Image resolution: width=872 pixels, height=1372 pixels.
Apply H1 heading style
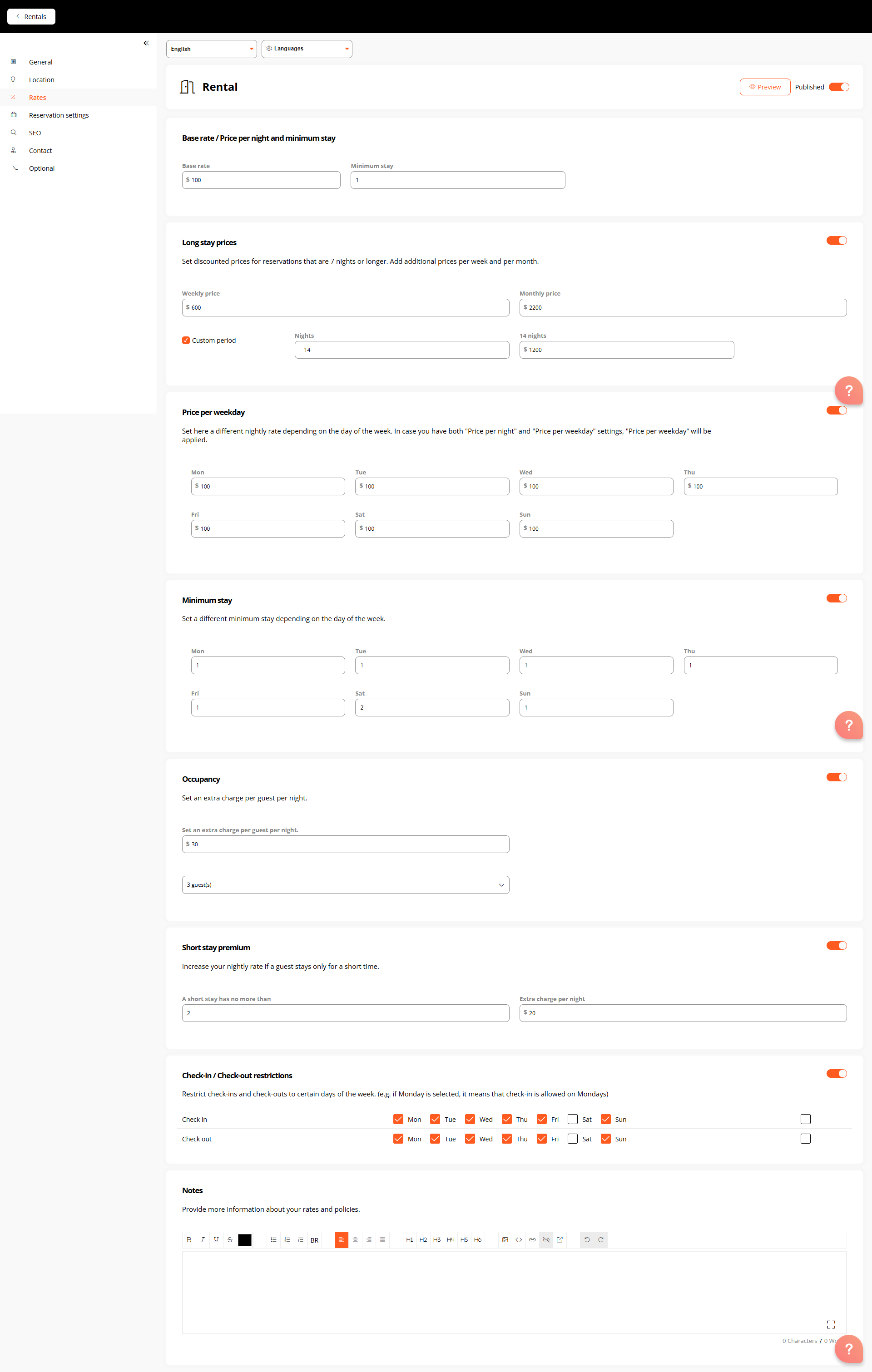tap(409, 1240)
